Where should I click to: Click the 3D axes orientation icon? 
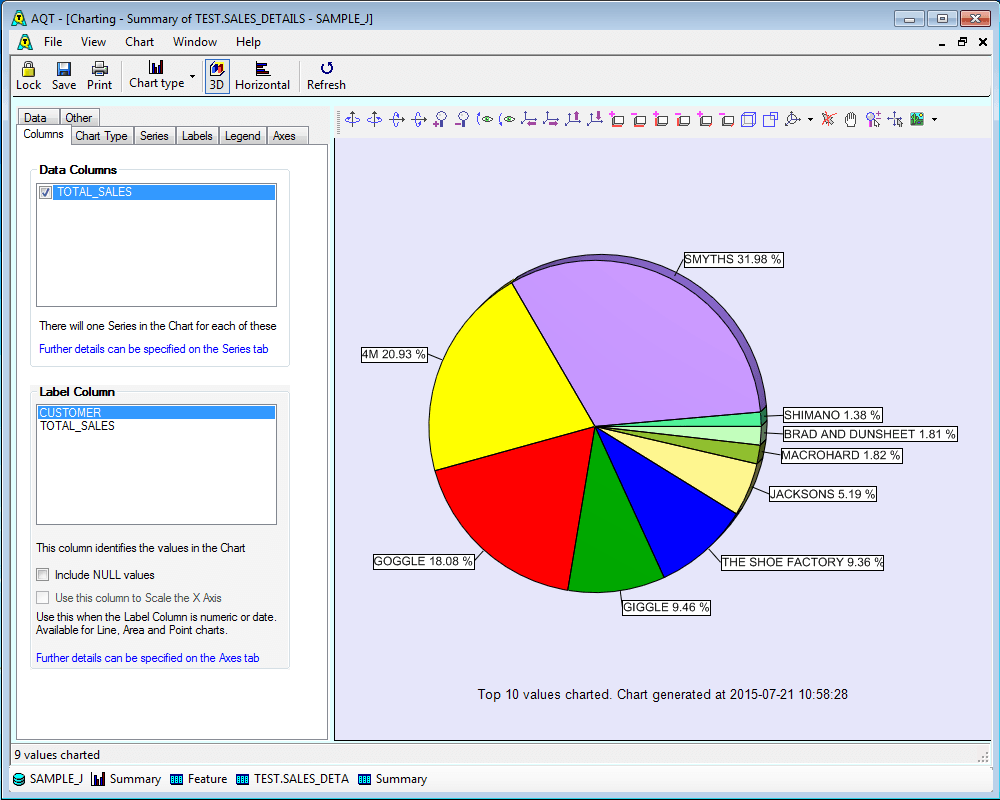tap(793, 119)
